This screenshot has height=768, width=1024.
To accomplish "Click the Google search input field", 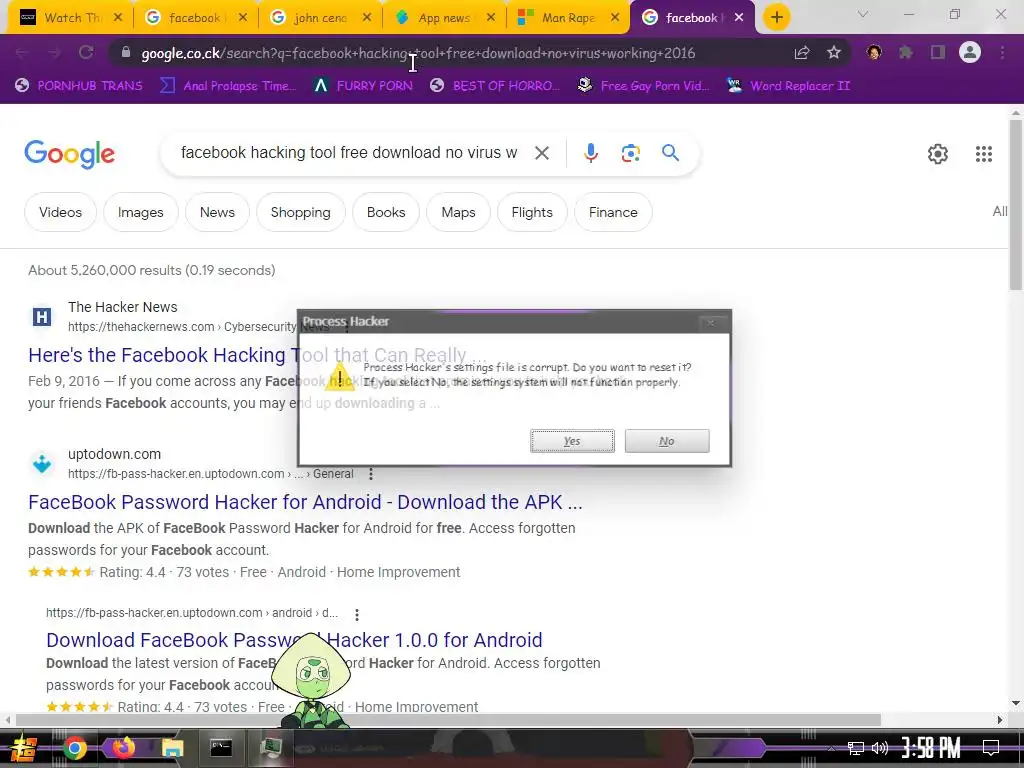I will [x=349, y=153].
